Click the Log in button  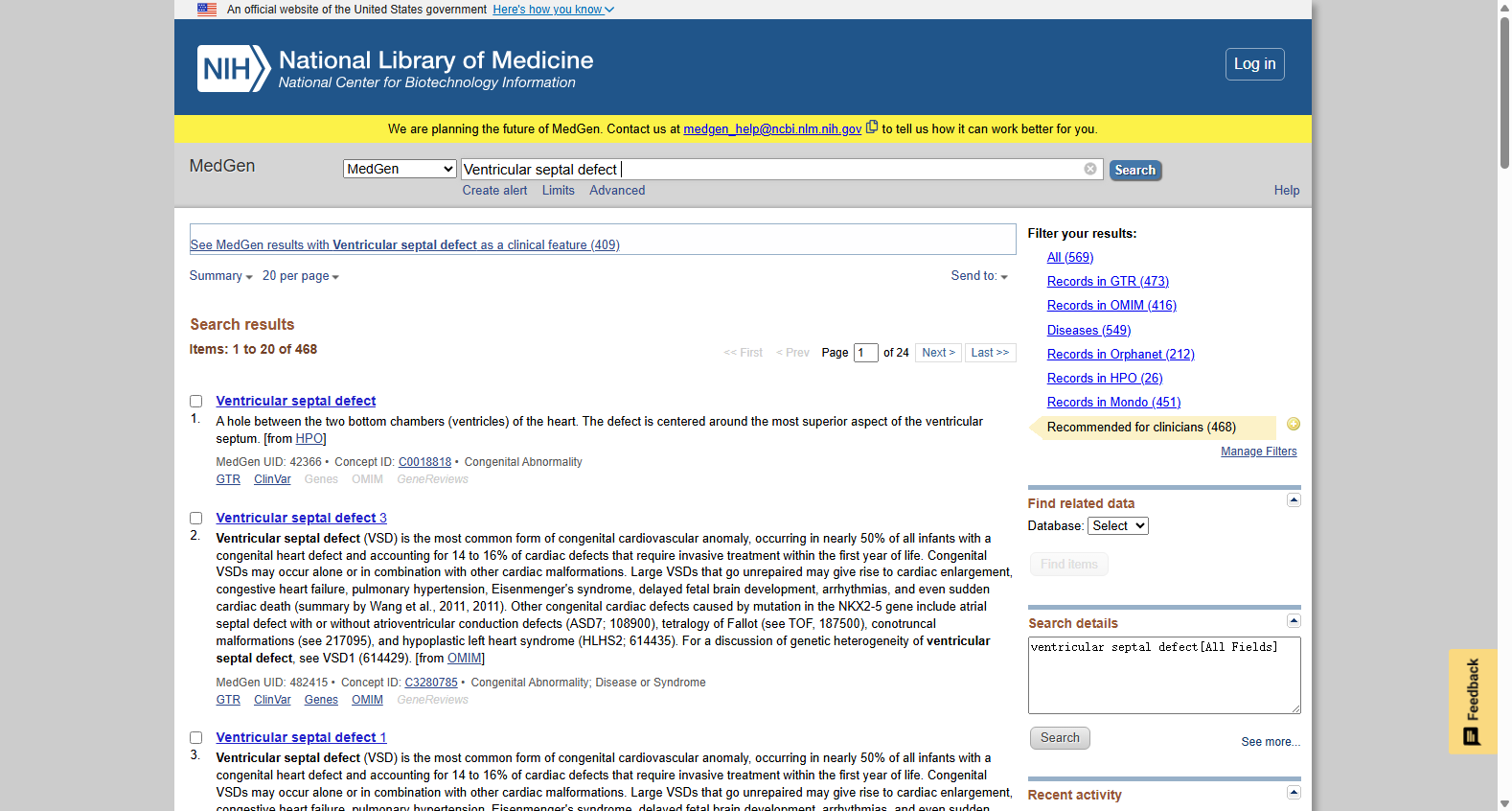tap(1255, 64)
